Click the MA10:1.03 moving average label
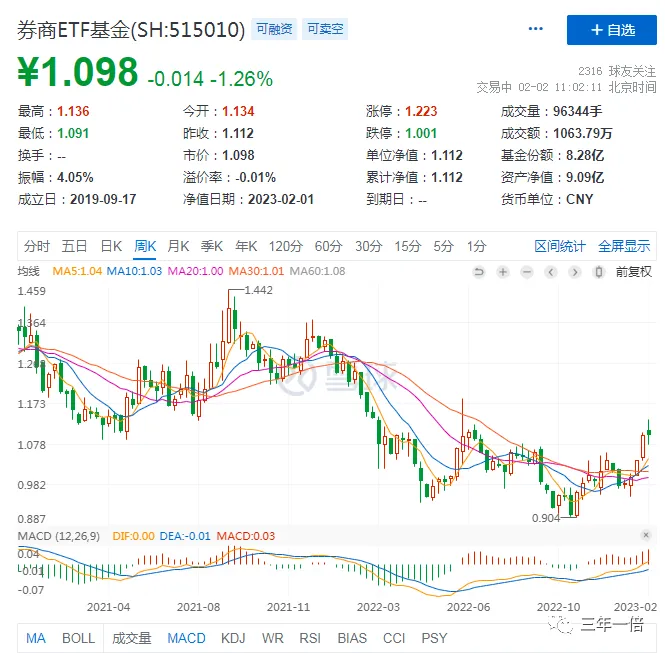The height and width of the screenshot is (653, 665). (x=134, y=271)
